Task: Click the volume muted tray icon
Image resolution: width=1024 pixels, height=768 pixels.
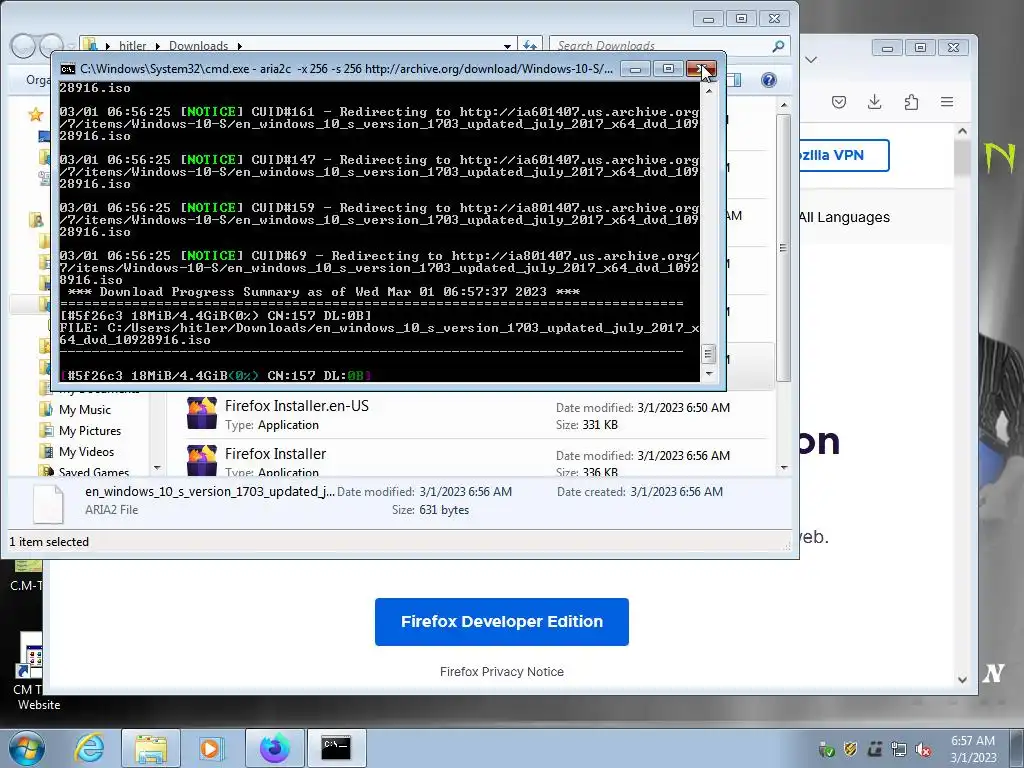Action: click(x=923, y=749)
